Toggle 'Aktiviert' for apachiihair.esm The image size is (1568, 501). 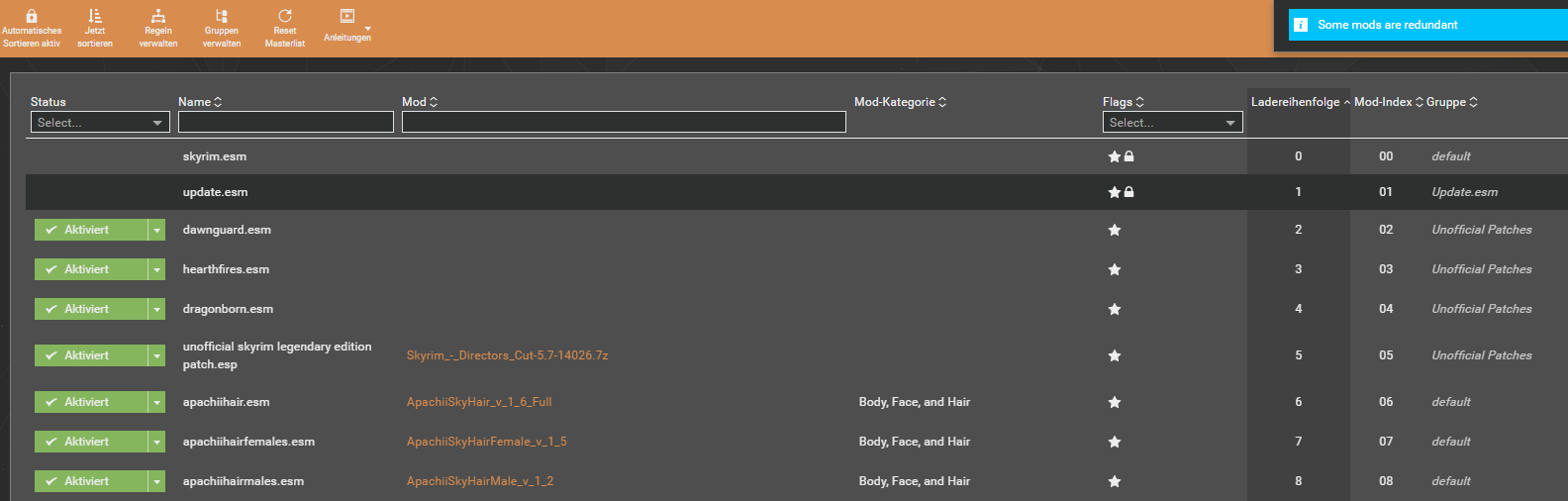point(90,402)
